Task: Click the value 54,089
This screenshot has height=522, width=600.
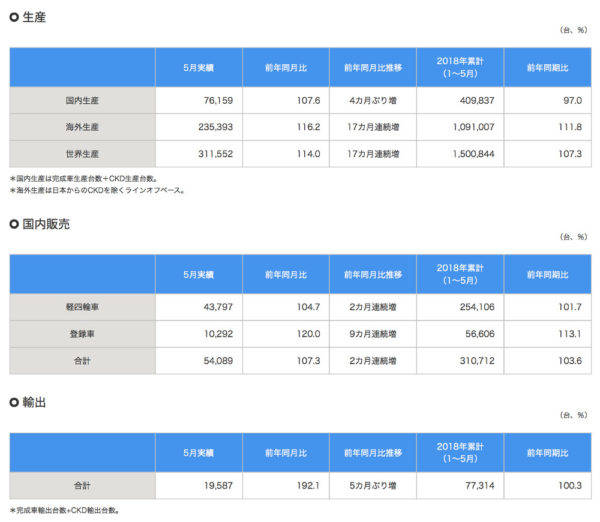Action: 218,361
